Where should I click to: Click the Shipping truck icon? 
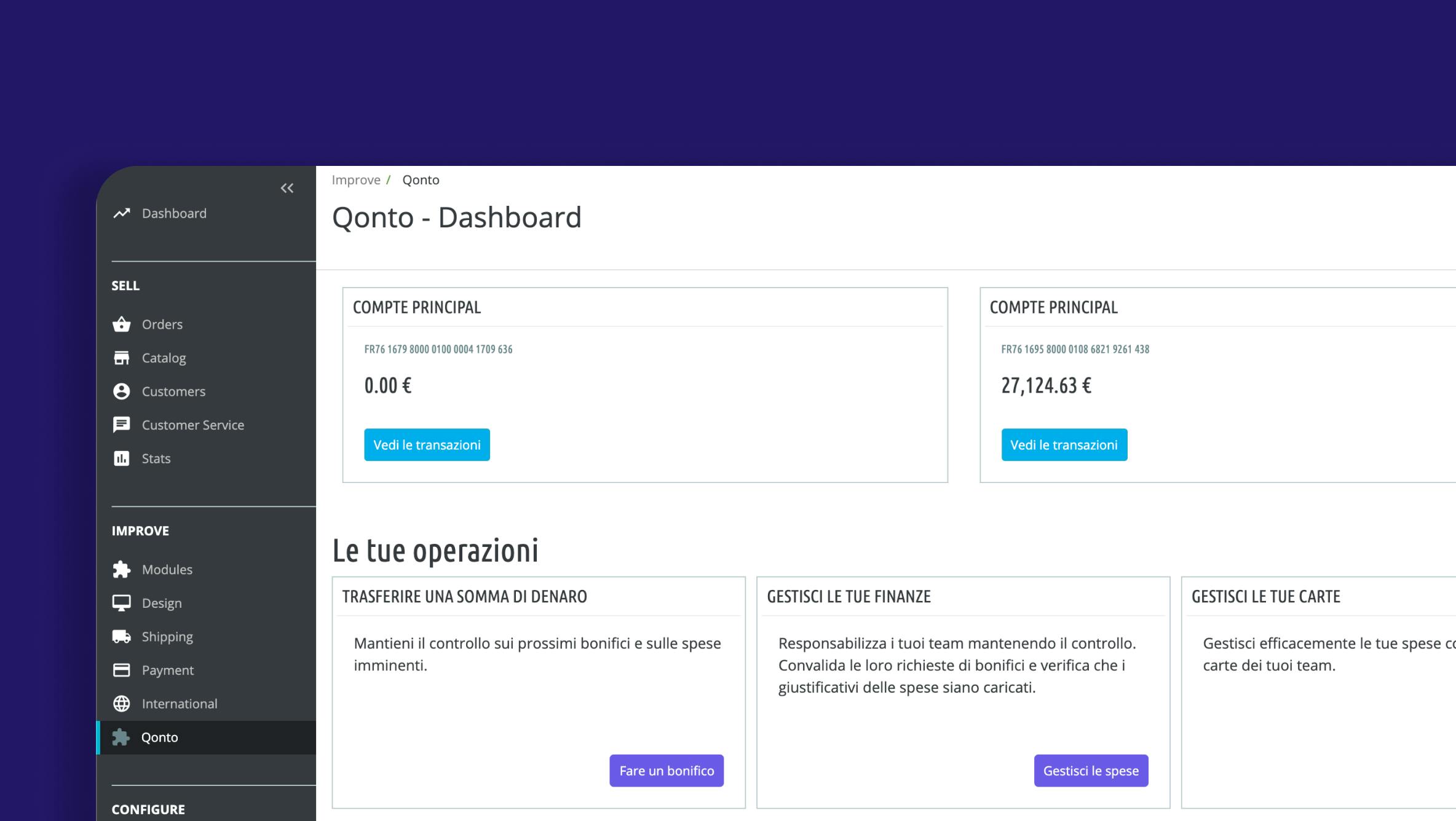122,637
